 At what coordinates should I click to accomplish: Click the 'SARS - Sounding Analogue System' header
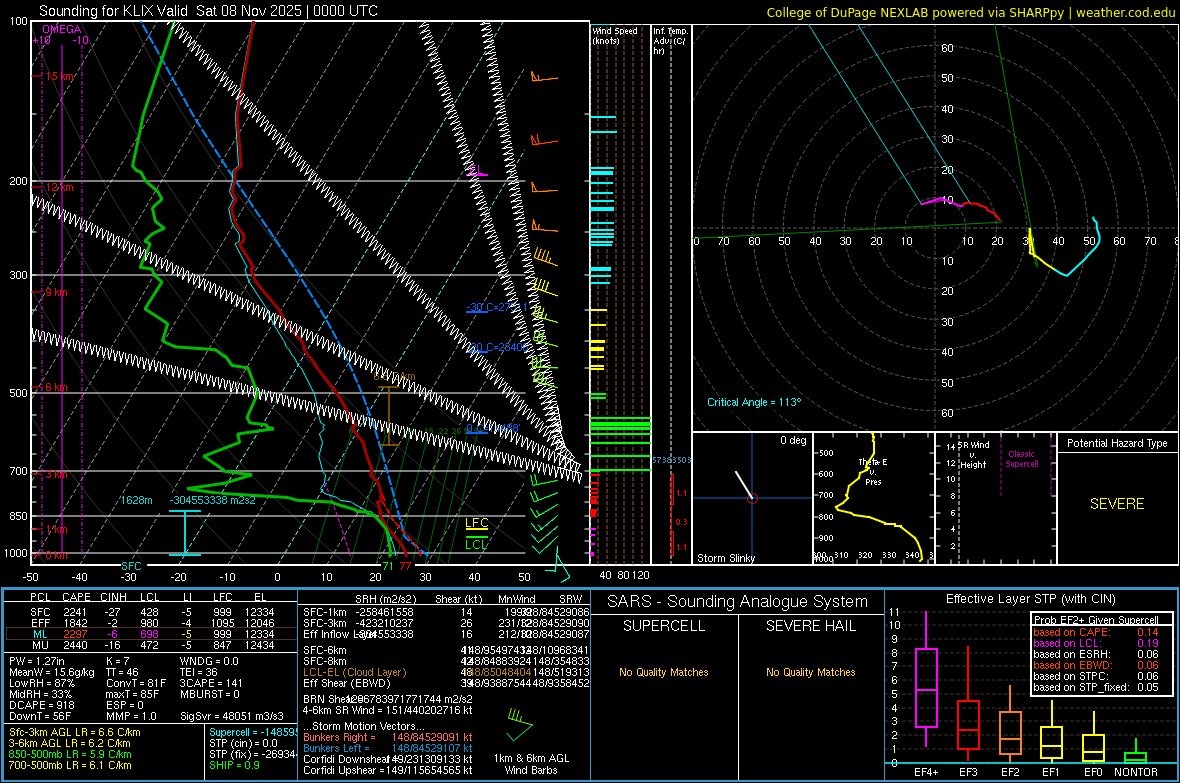tap(737, 602)
